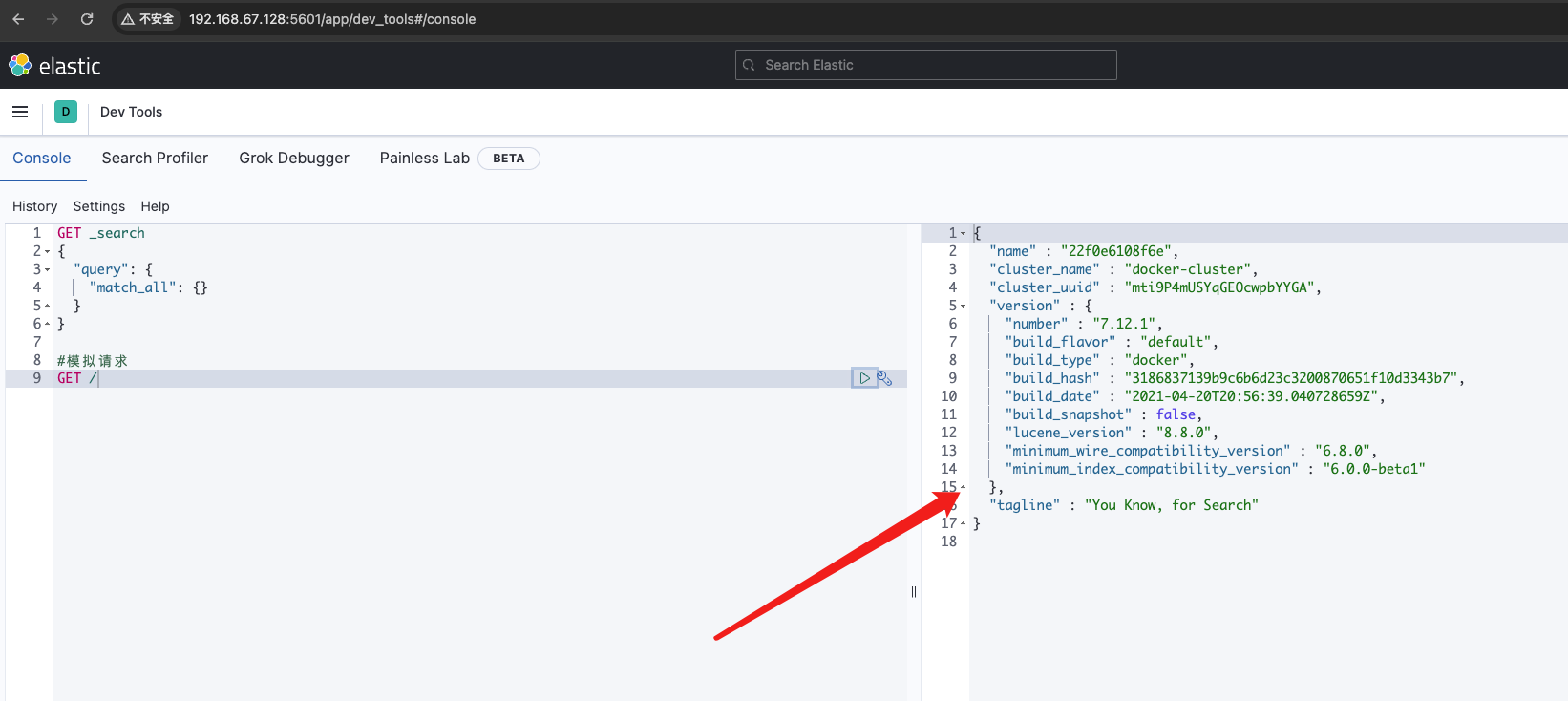Image resolution: width=1568 pixels, height=701 pixels.
Task: Click the BETA badge
Action: coord(509,159)
